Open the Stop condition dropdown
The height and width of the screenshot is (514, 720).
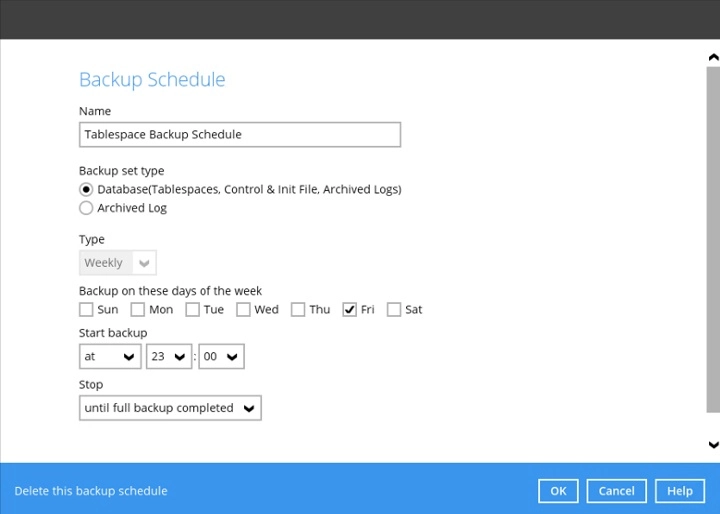point(170,408)
